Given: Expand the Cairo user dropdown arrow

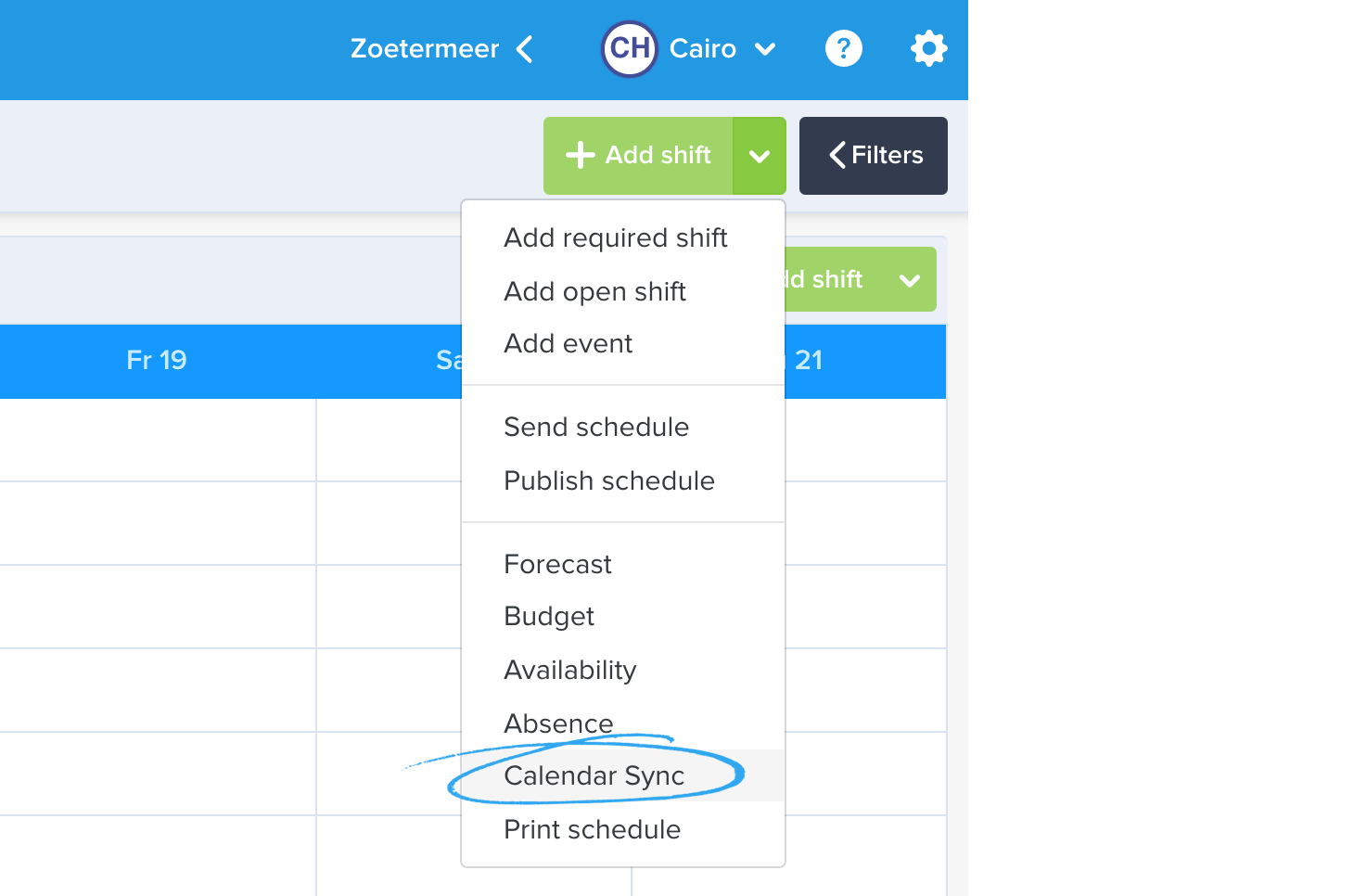Looking at the screenshot, I should pyautogui.click(x=765, y=49).
